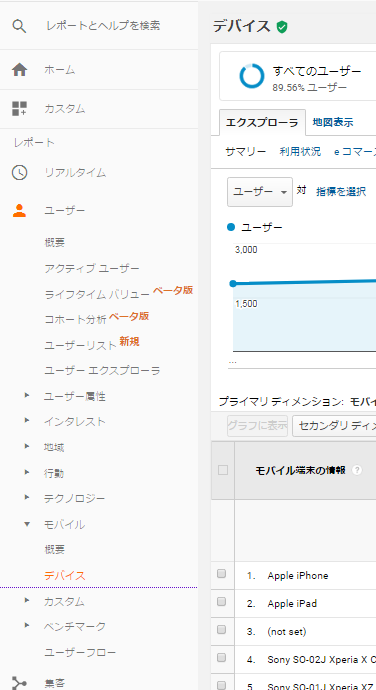Switch to the 地図表示 tab
Viewport: 376px width, 690px height.
coord(333,122)
